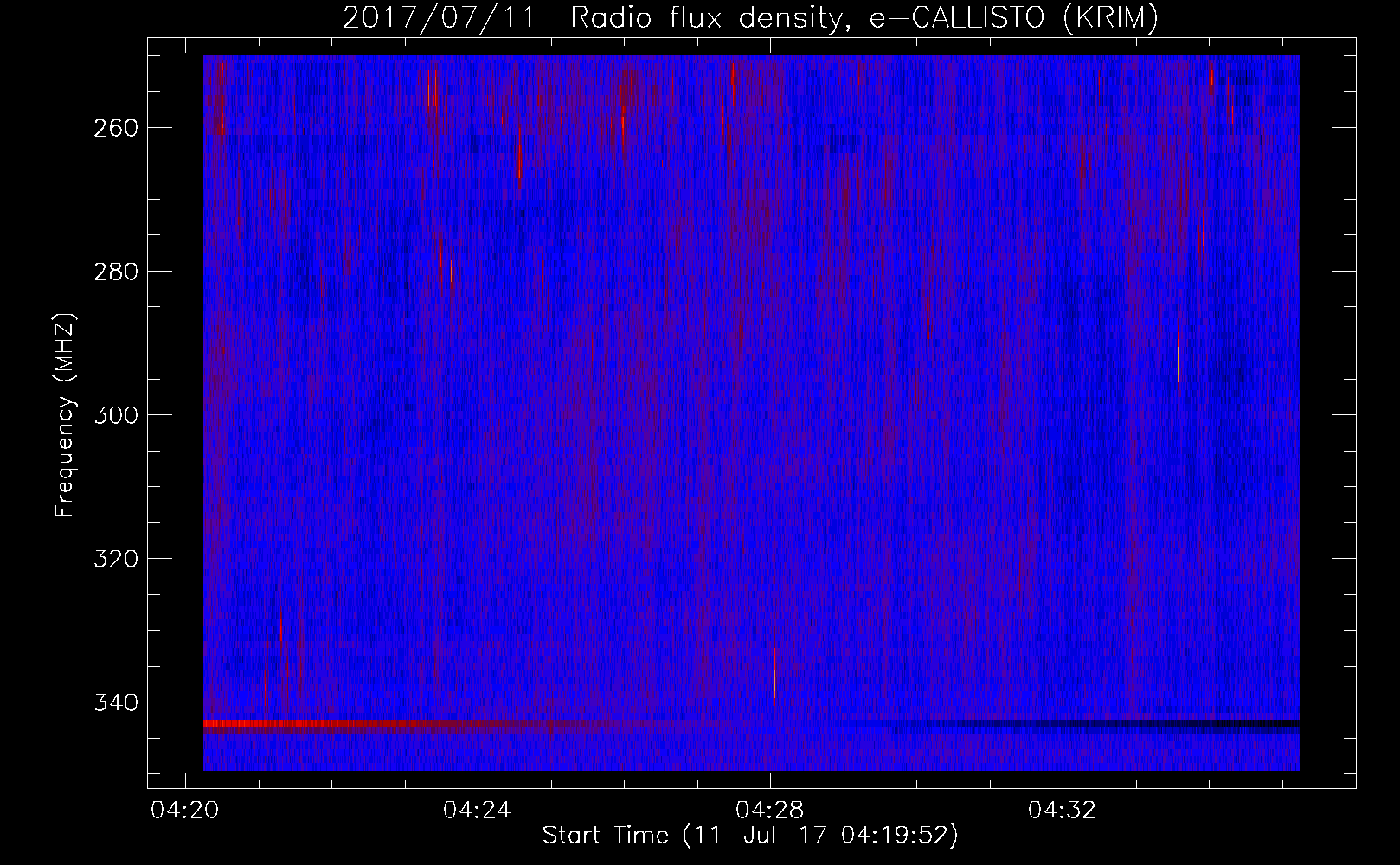Screen dimensions: 1400x865
Task: Click the 260 frequency tick label
Action: pyautogui.click(x=114, y=128)
